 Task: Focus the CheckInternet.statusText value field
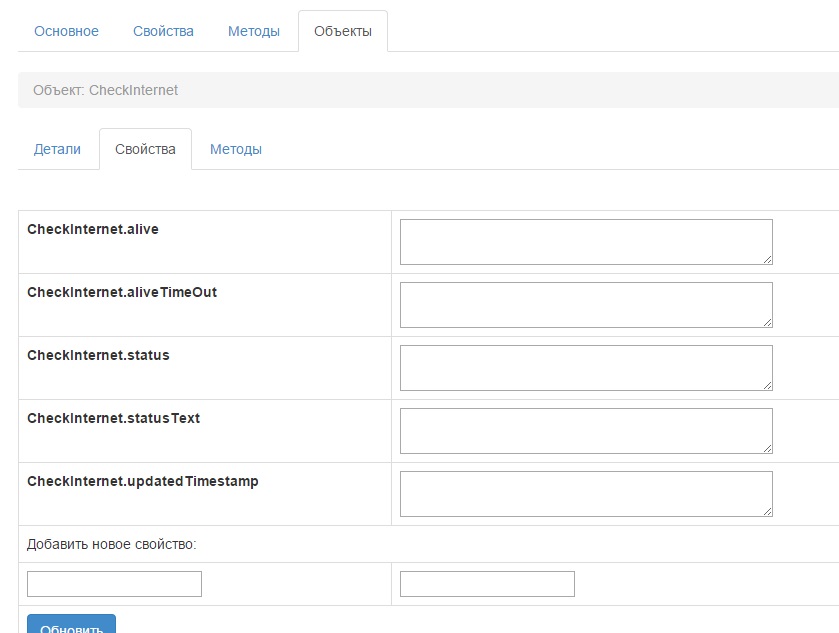pos(585,431)
